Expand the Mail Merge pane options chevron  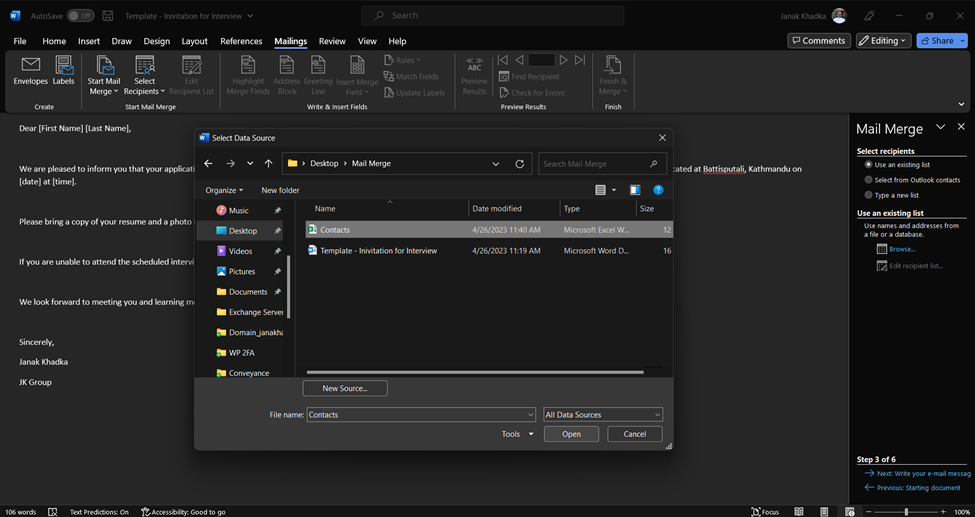941,127
